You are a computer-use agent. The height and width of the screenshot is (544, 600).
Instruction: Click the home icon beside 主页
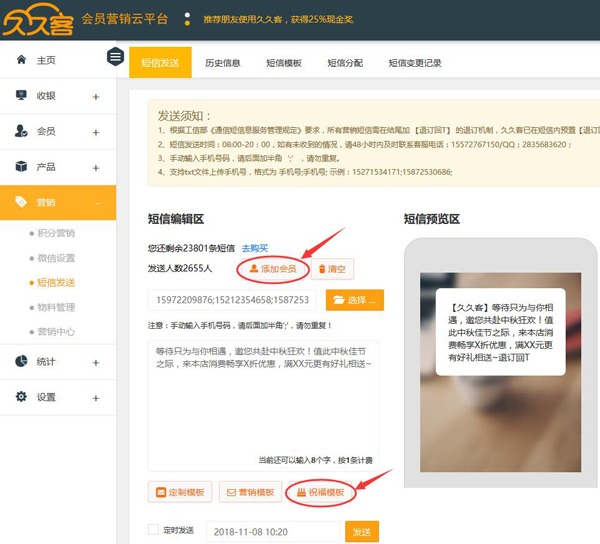21,60
